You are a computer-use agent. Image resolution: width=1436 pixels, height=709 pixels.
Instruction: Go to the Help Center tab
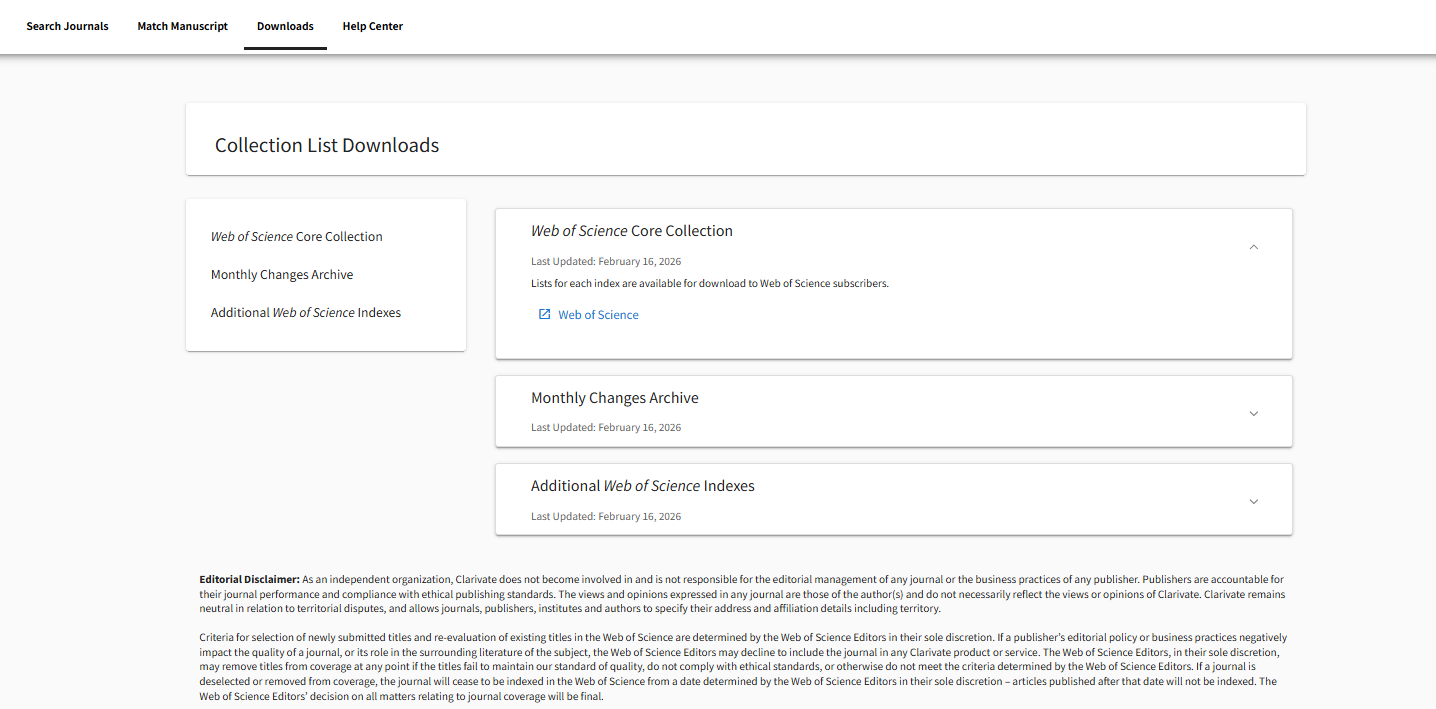pos(372,26)
